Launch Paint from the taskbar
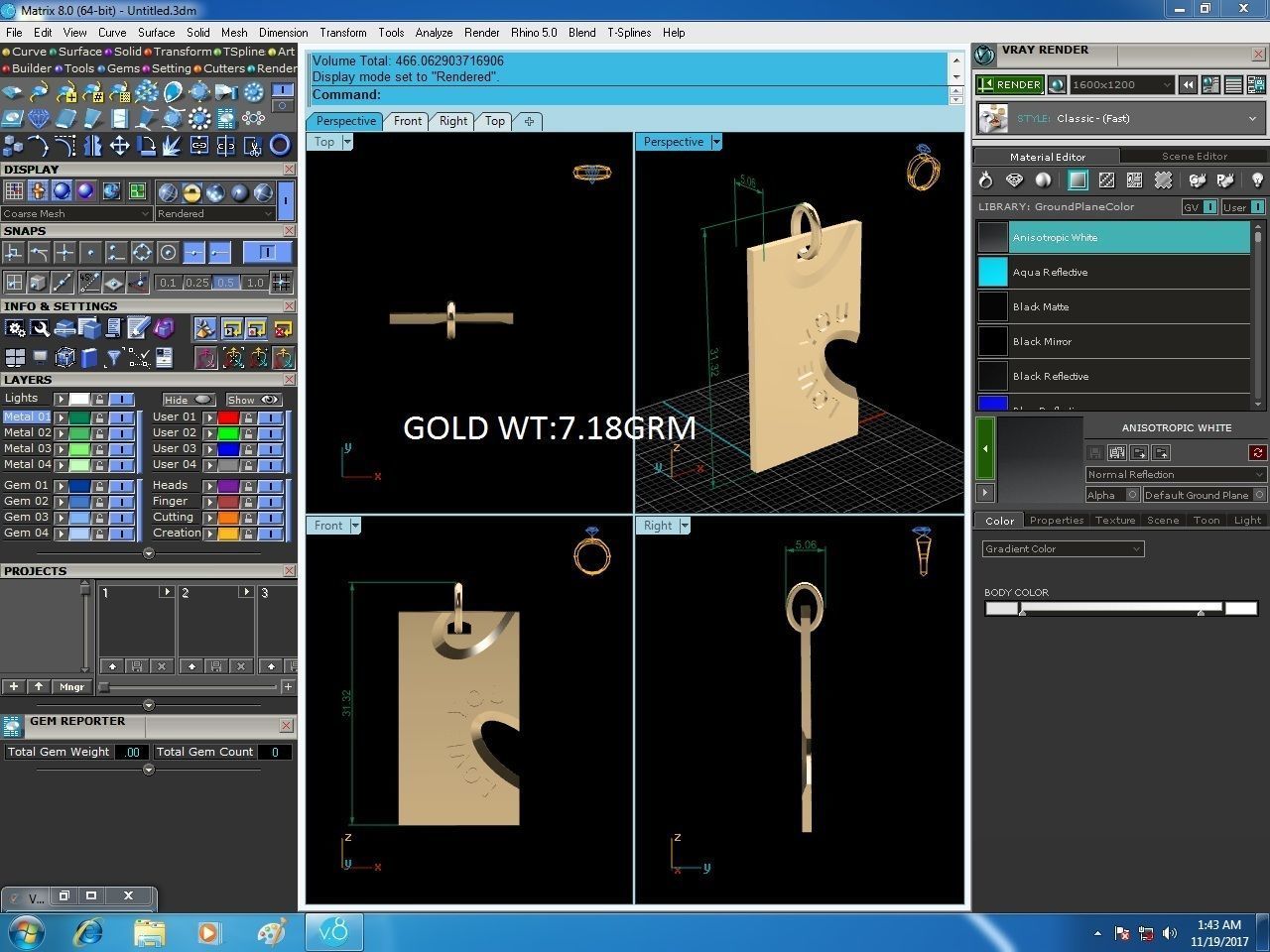Screen dimensions: 1270x952 coord(271,932)
